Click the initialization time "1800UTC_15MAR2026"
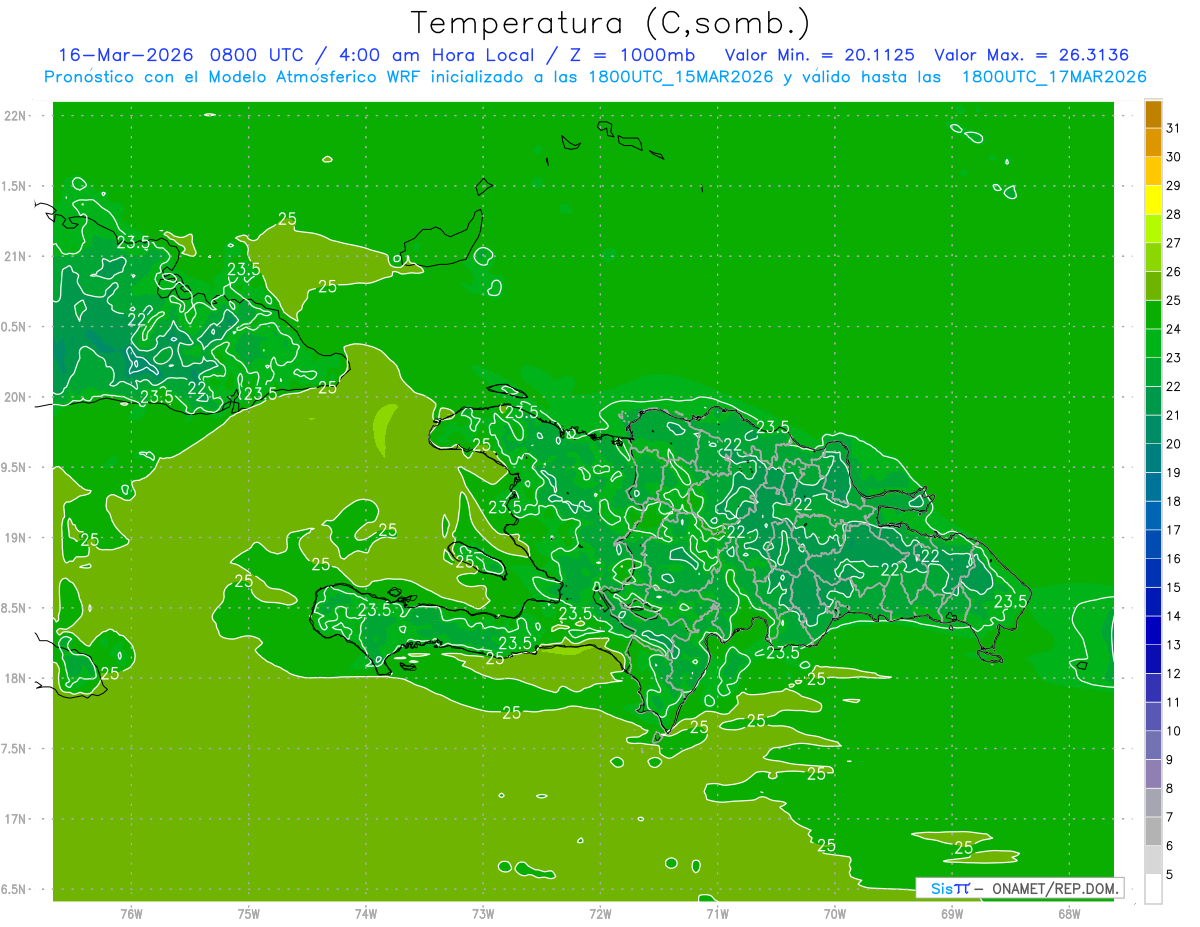The width and height of the screenshot is (1200, 927). pyautogui.click(x=682, y=77)
